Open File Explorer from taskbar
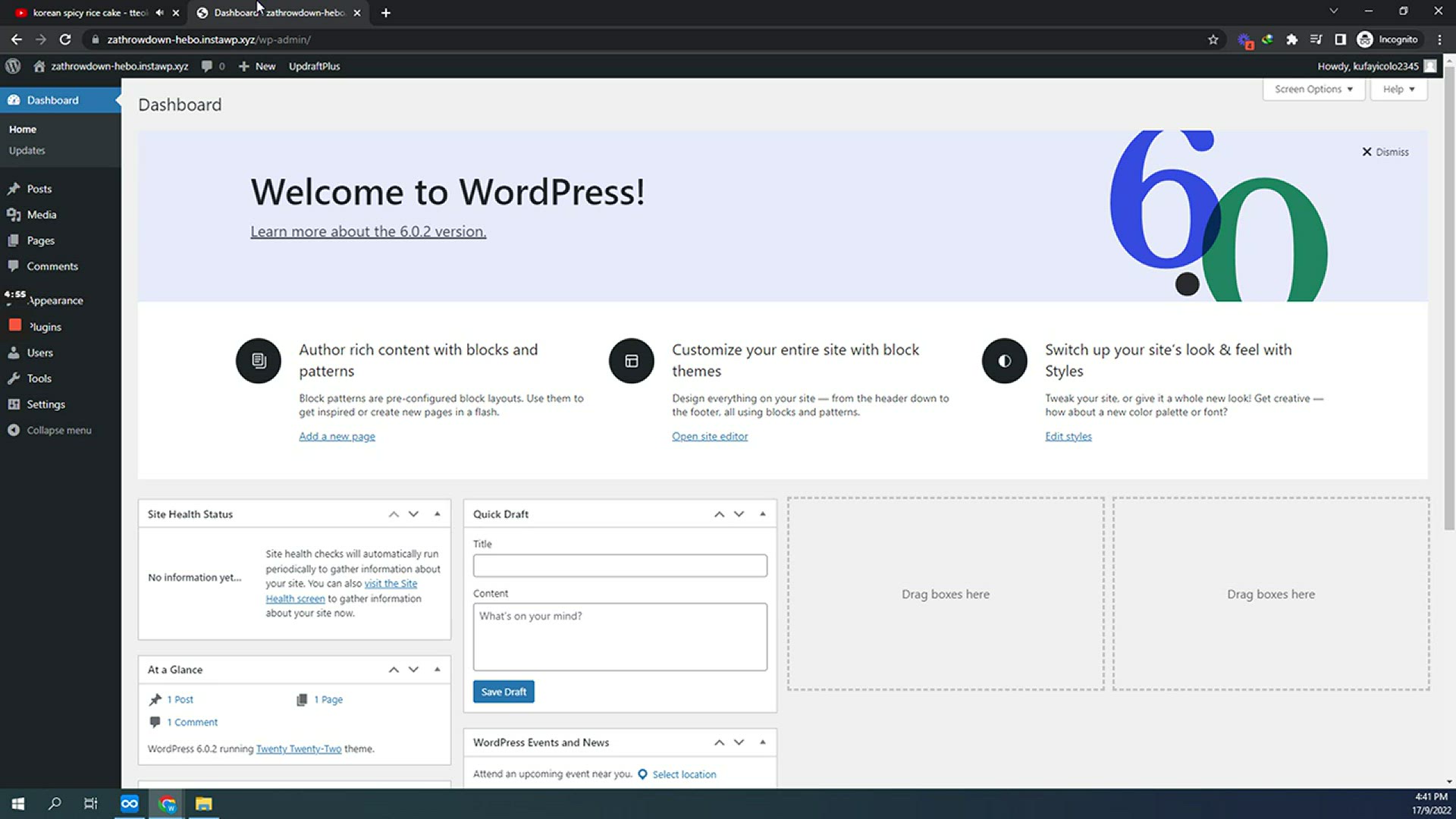This screenshot has width=1456, height=819. (203, 804)
